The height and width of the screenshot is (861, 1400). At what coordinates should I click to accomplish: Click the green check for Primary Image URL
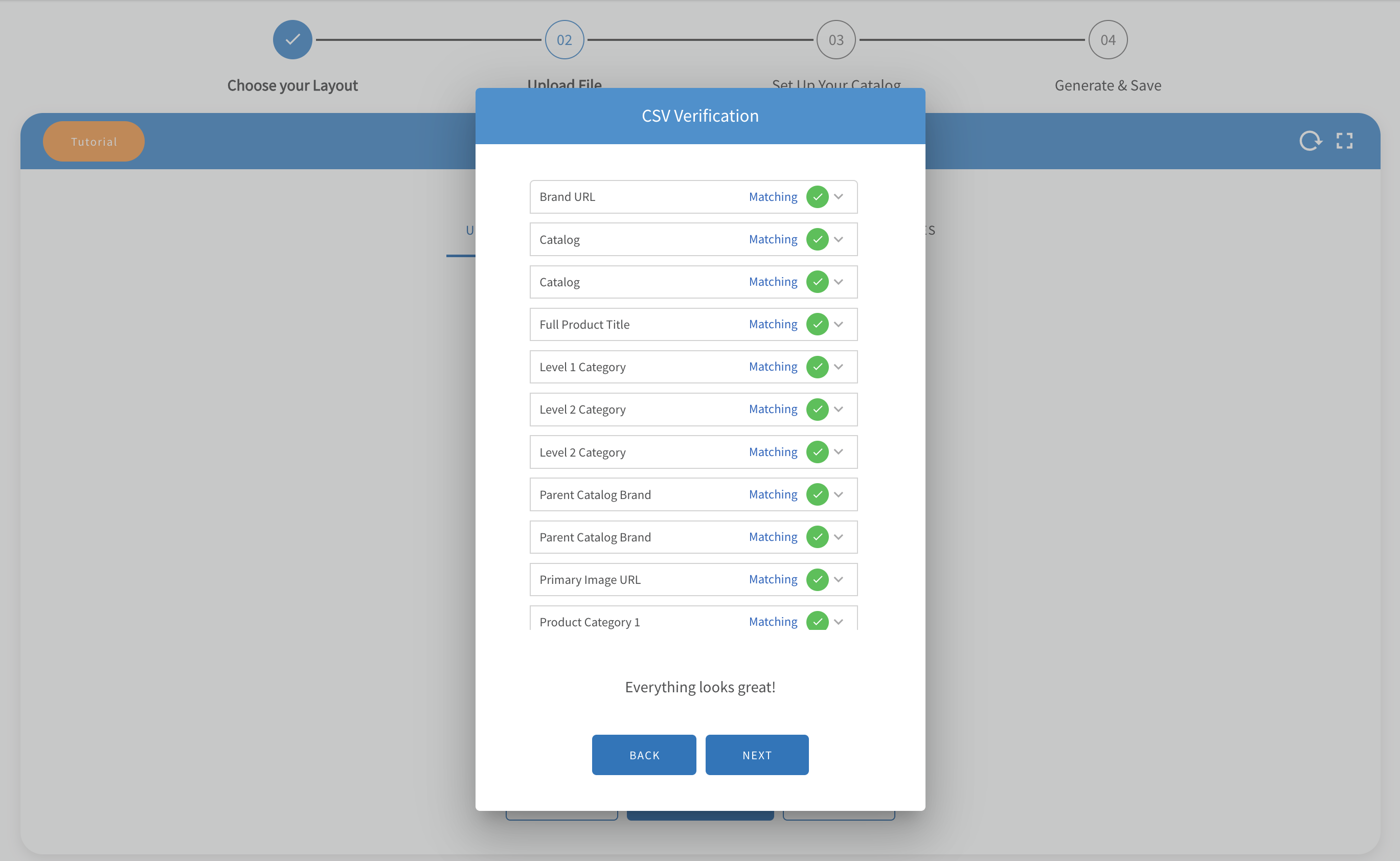tap(817, 580)
